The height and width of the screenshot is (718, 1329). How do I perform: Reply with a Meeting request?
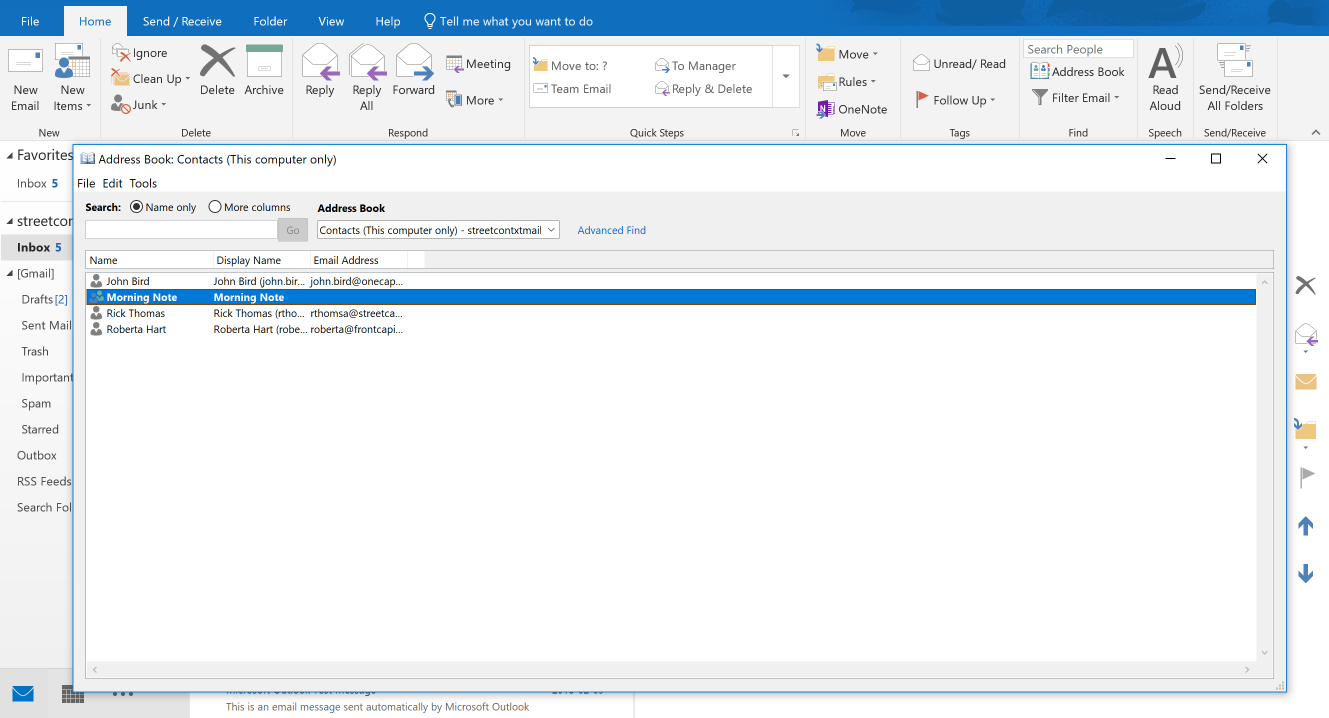(x=478, y=64)
